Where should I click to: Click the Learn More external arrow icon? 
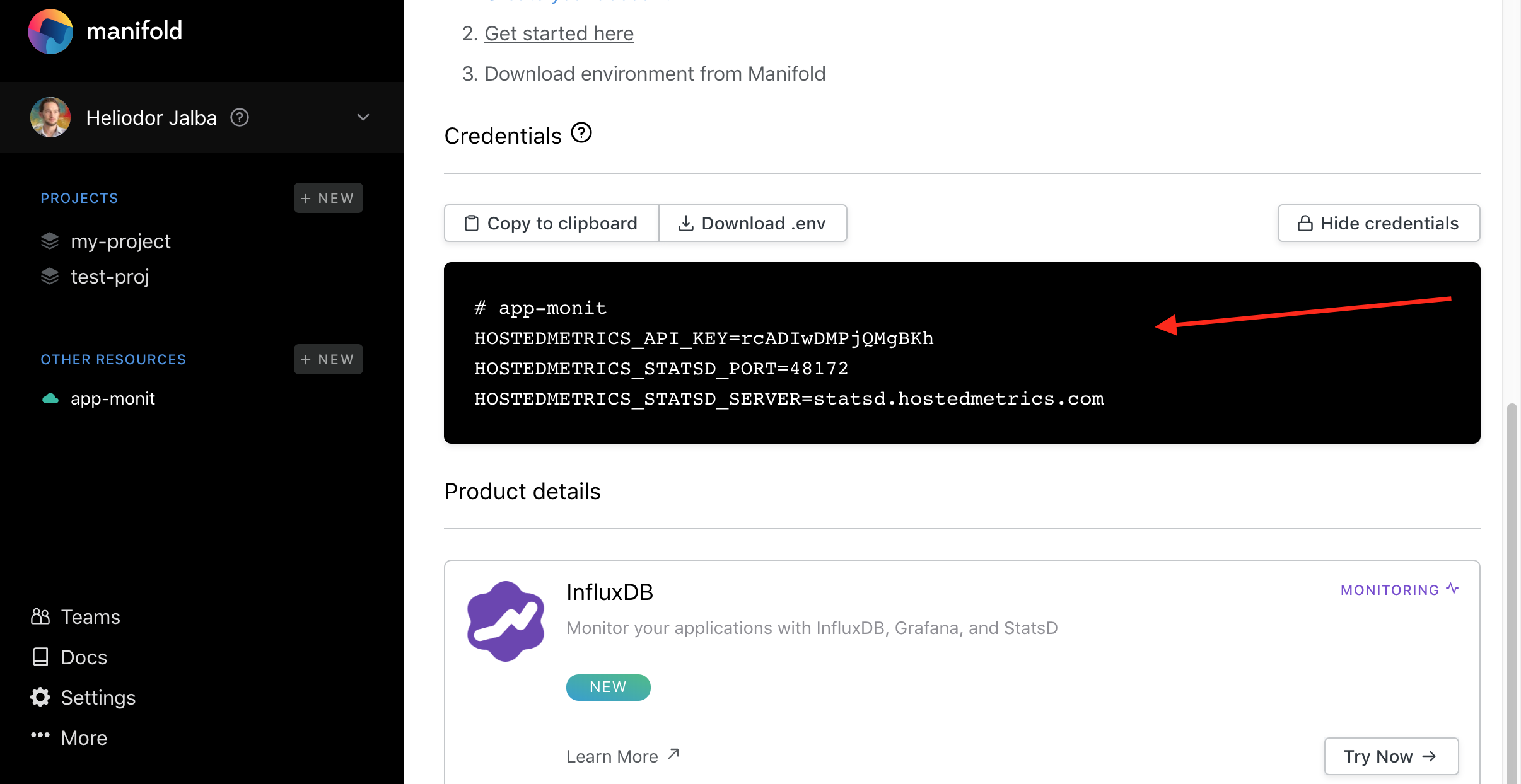[673, 754]
